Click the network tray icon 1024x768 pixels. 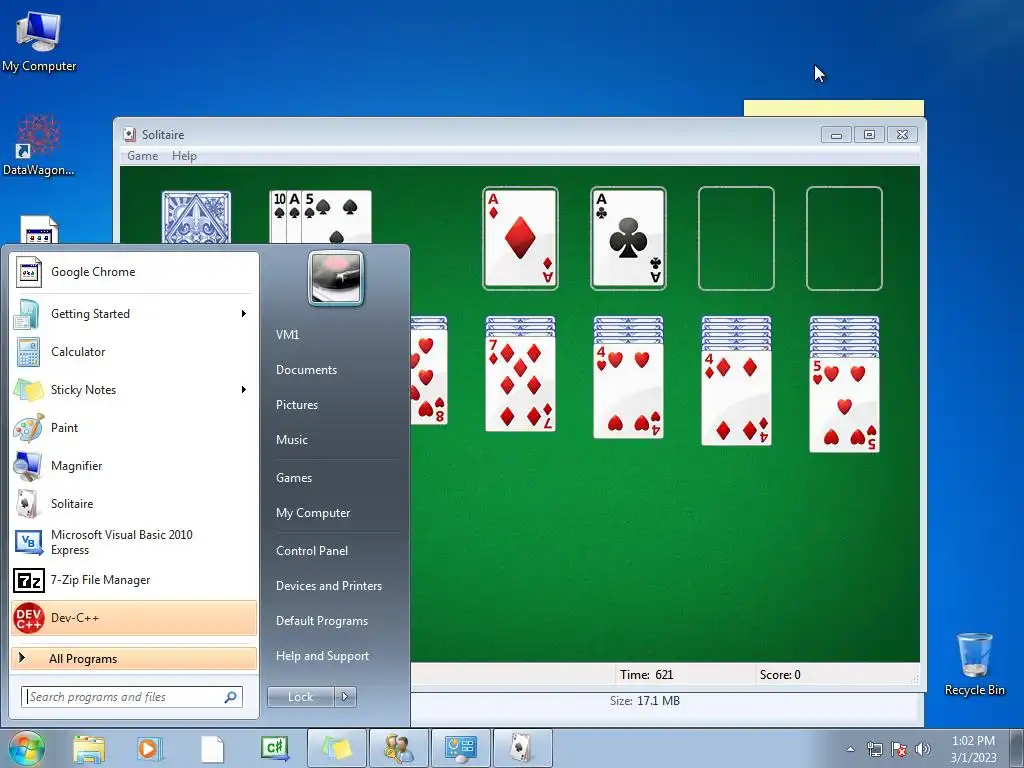(x=874, y=749)
